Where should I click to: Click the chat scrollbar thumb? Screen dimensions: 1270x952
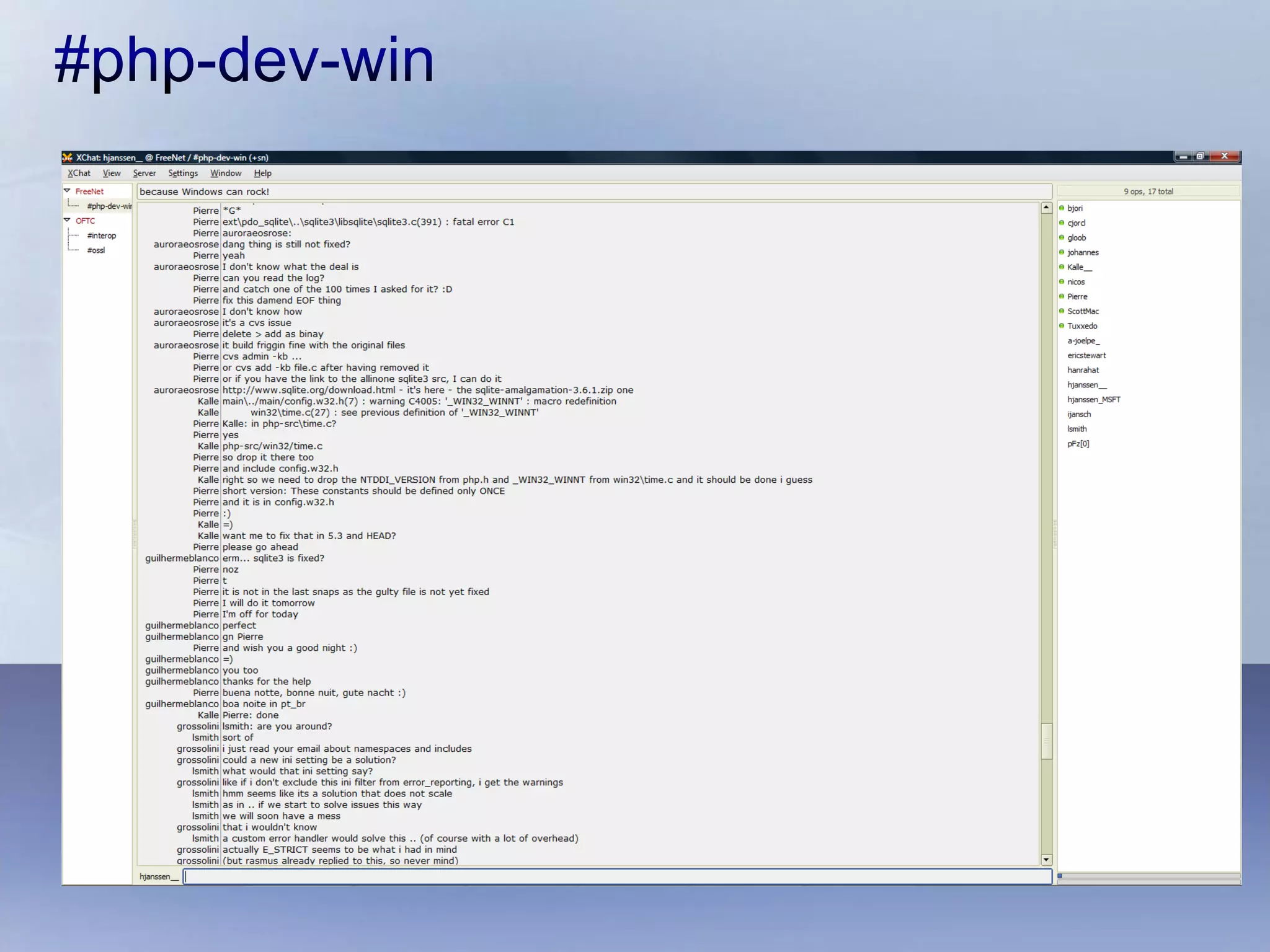pos(1046,741)
